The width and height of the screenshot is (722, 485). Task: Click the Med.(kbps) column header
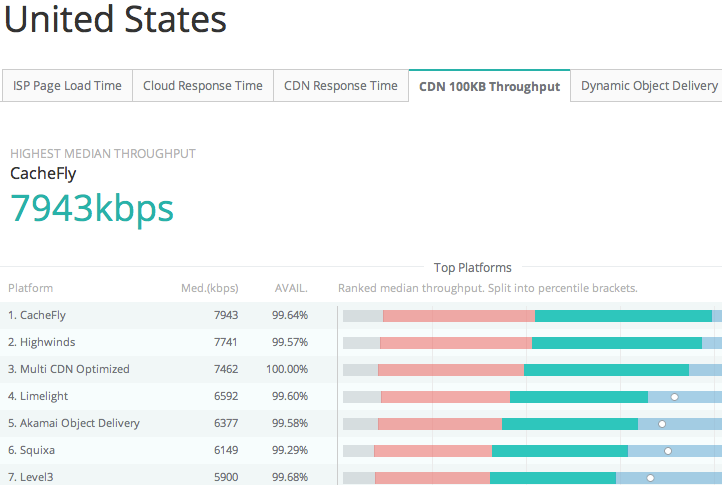coord(210,288)
